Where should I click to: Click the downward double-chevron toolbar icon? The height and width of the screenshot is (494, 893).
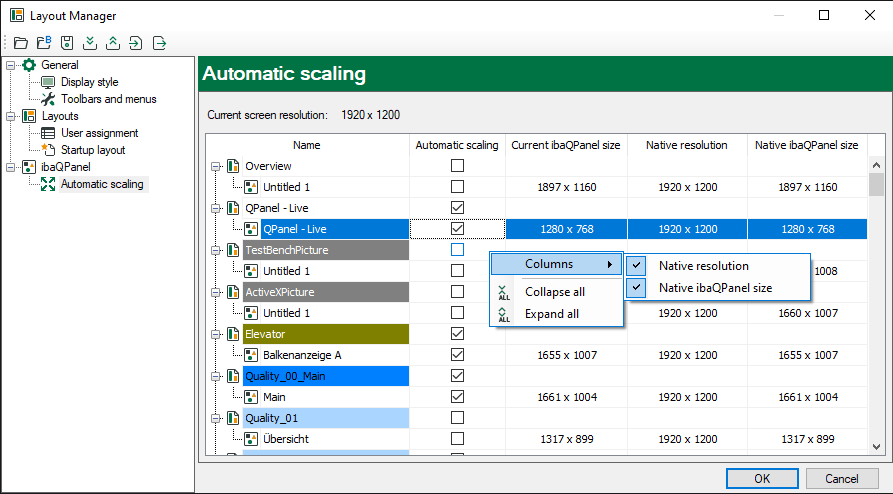[90, 43]
